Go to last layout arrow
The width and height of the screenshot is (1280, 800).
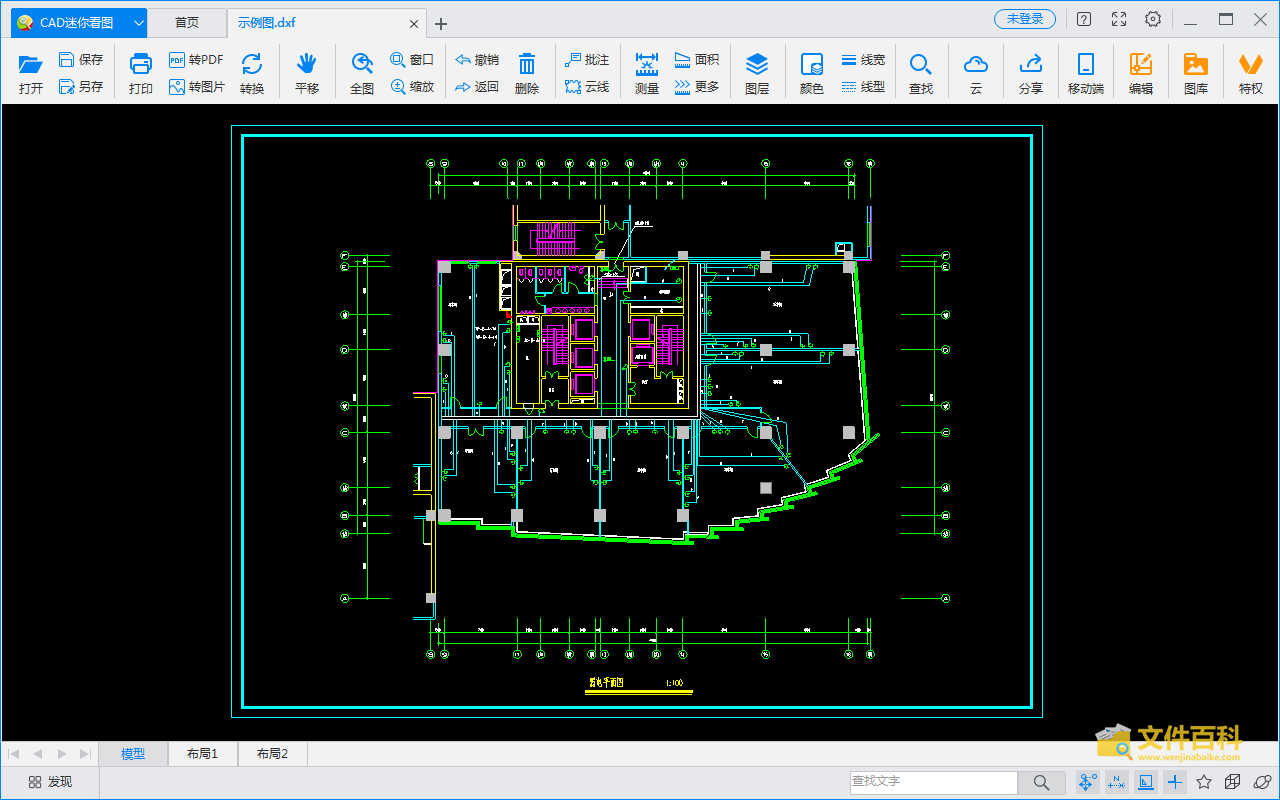click(x=86, y=754)
